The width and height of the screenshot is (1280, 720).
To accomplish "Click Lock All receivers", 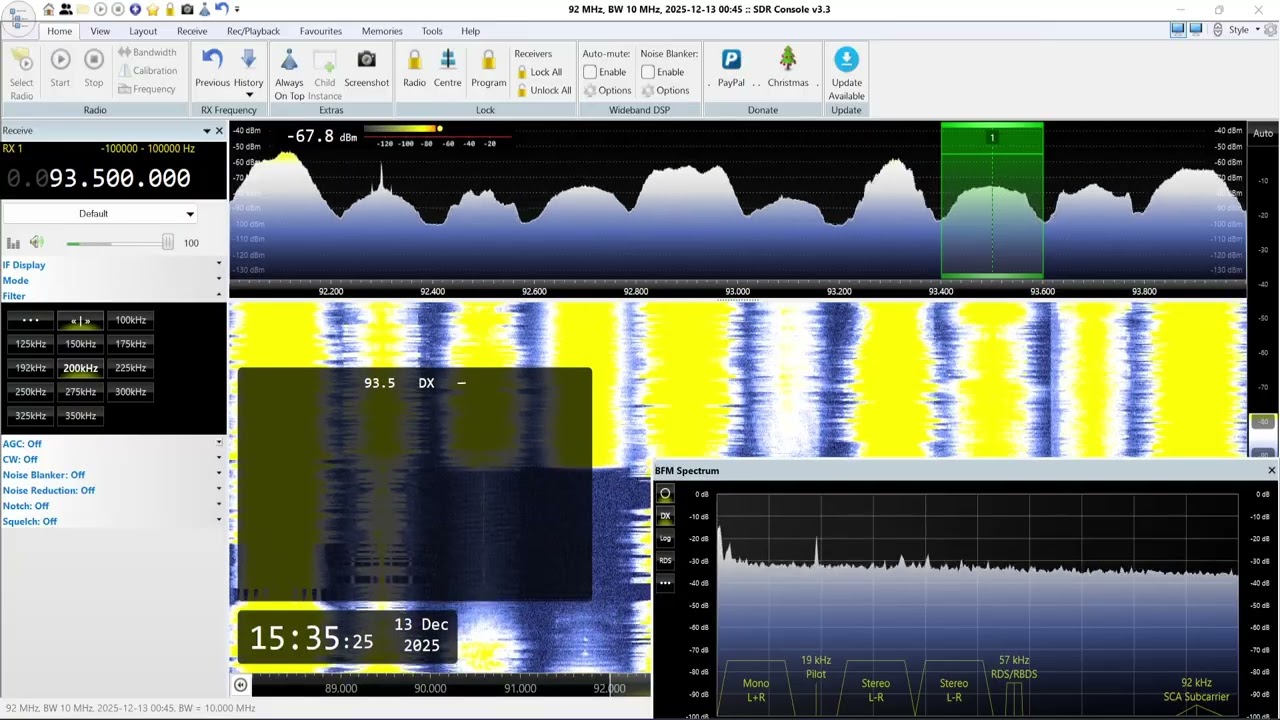I will pyautogui.click(x=540, y=72).
